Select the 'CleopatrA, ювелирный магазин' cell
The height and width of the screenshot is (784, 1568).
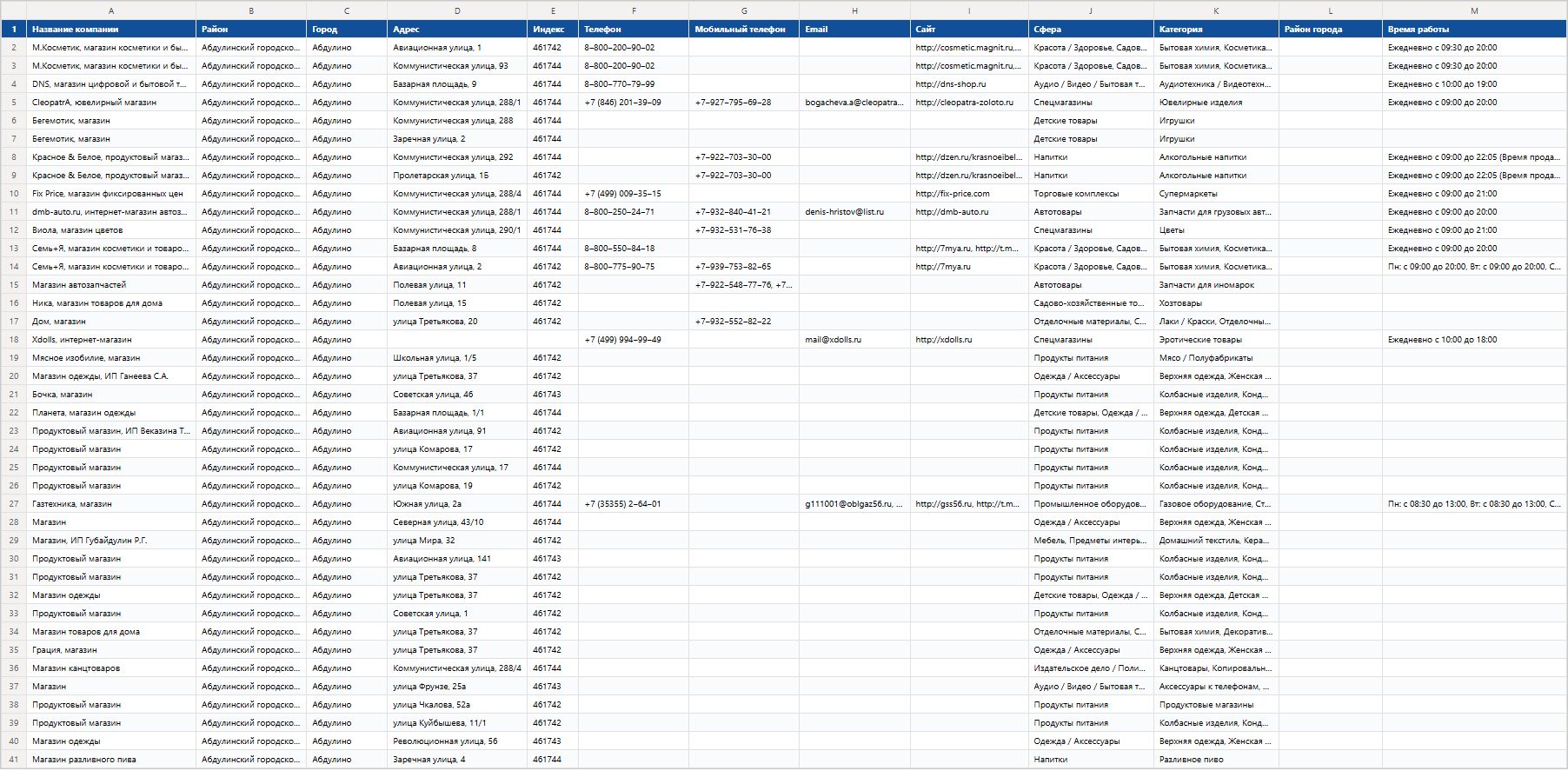point(111,102)
